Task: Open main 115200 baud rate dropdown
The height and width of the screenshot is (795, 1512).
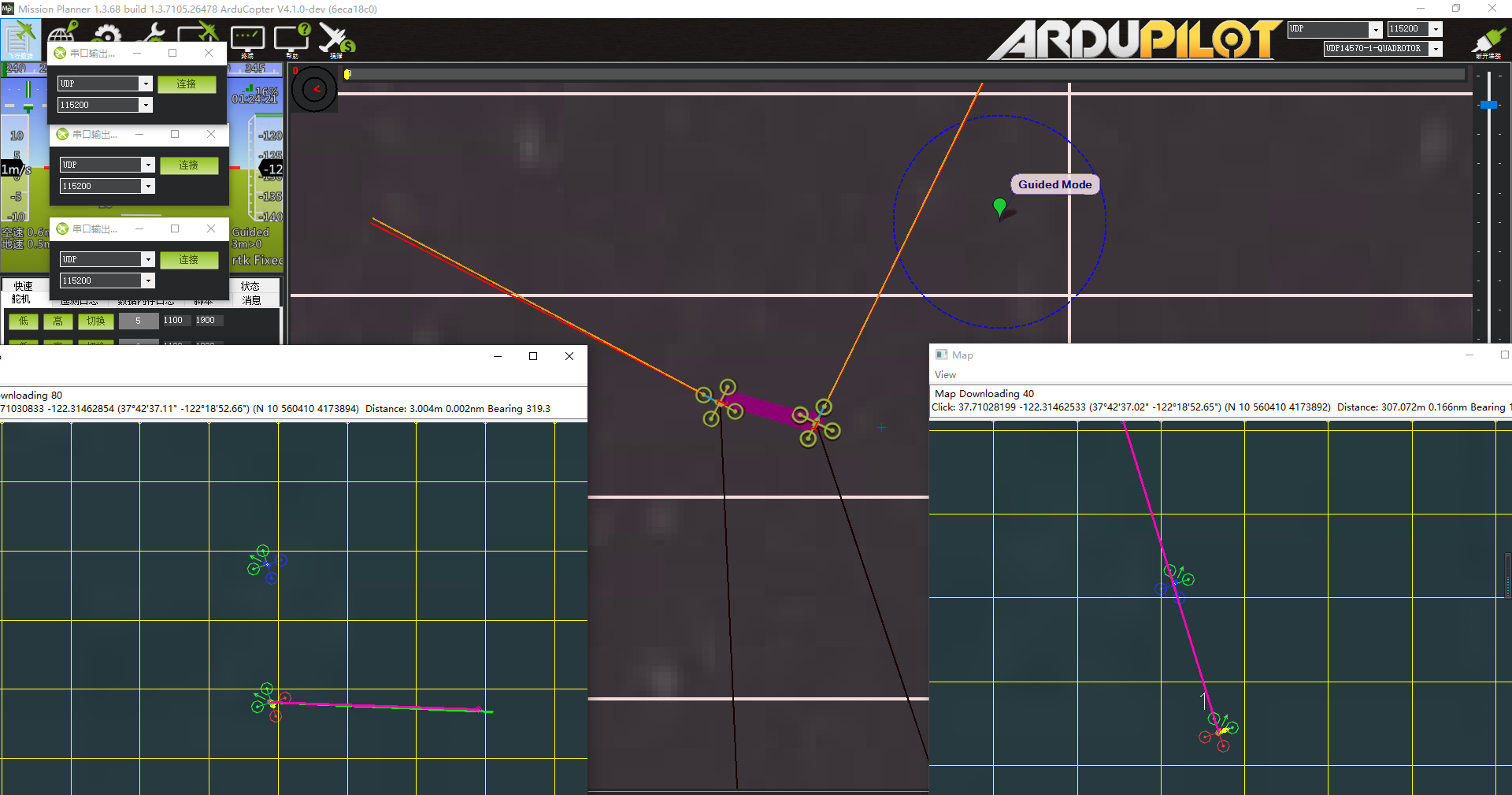Action: tap(1436, 29)
